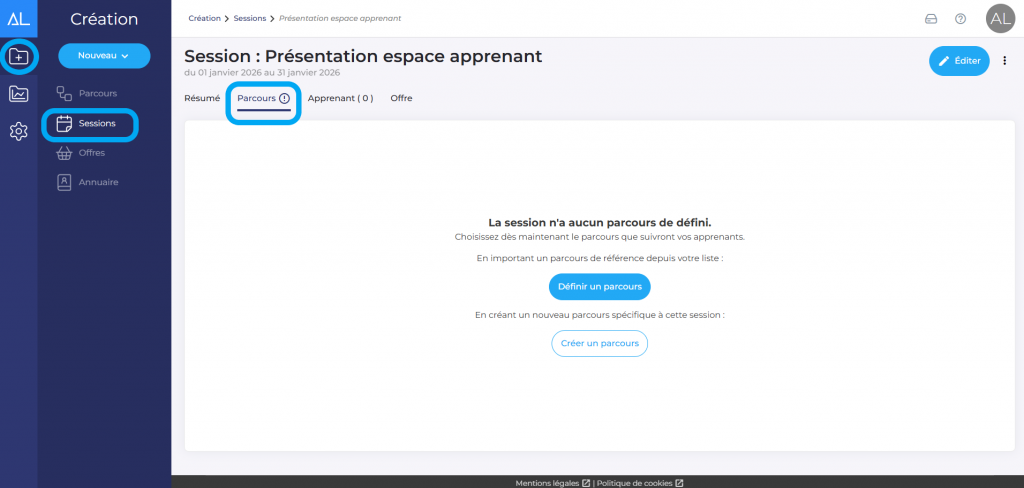Open the Création folder-plus icon in left rail
Viewport: 1024px width, 488px height.
(18, 57)
